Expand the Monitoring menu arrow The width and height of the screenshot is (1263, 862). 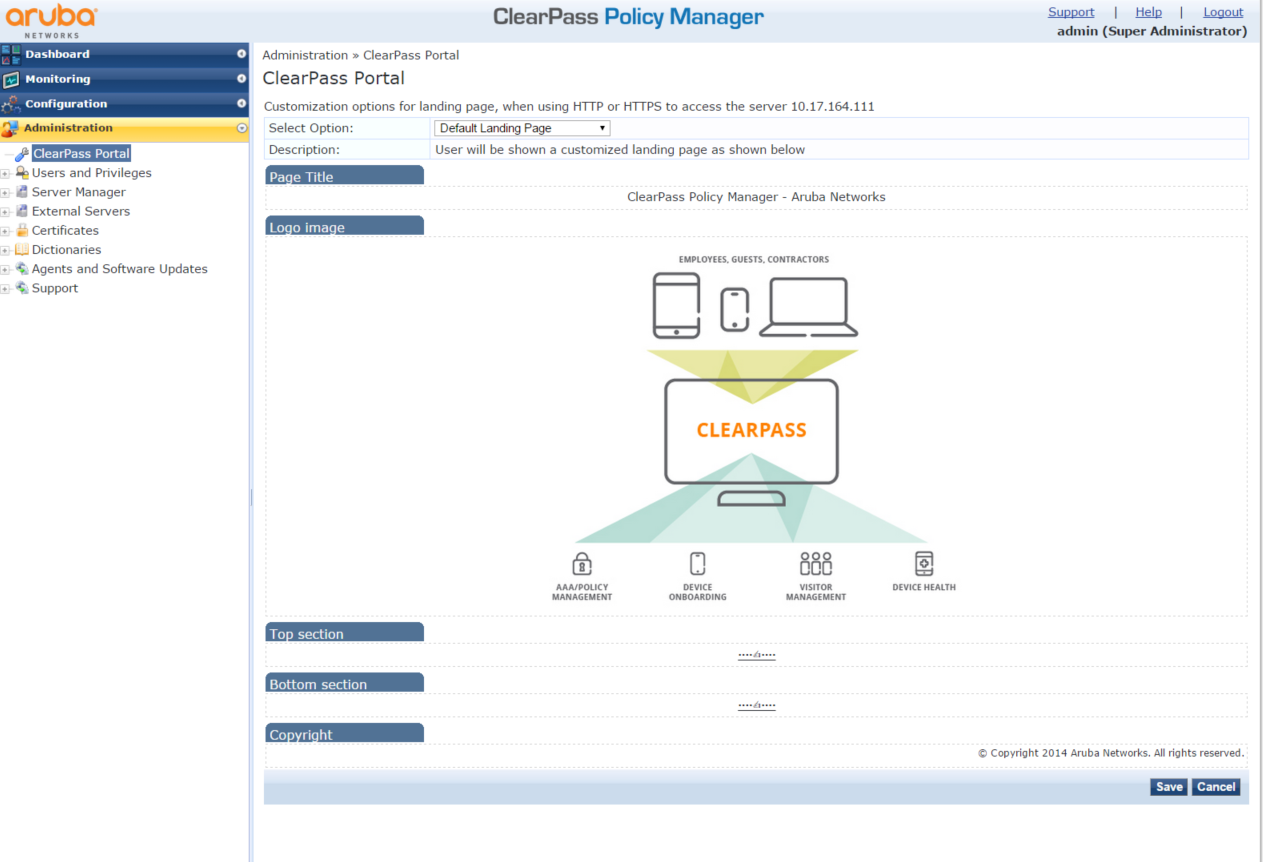click(x=241, y=79)
